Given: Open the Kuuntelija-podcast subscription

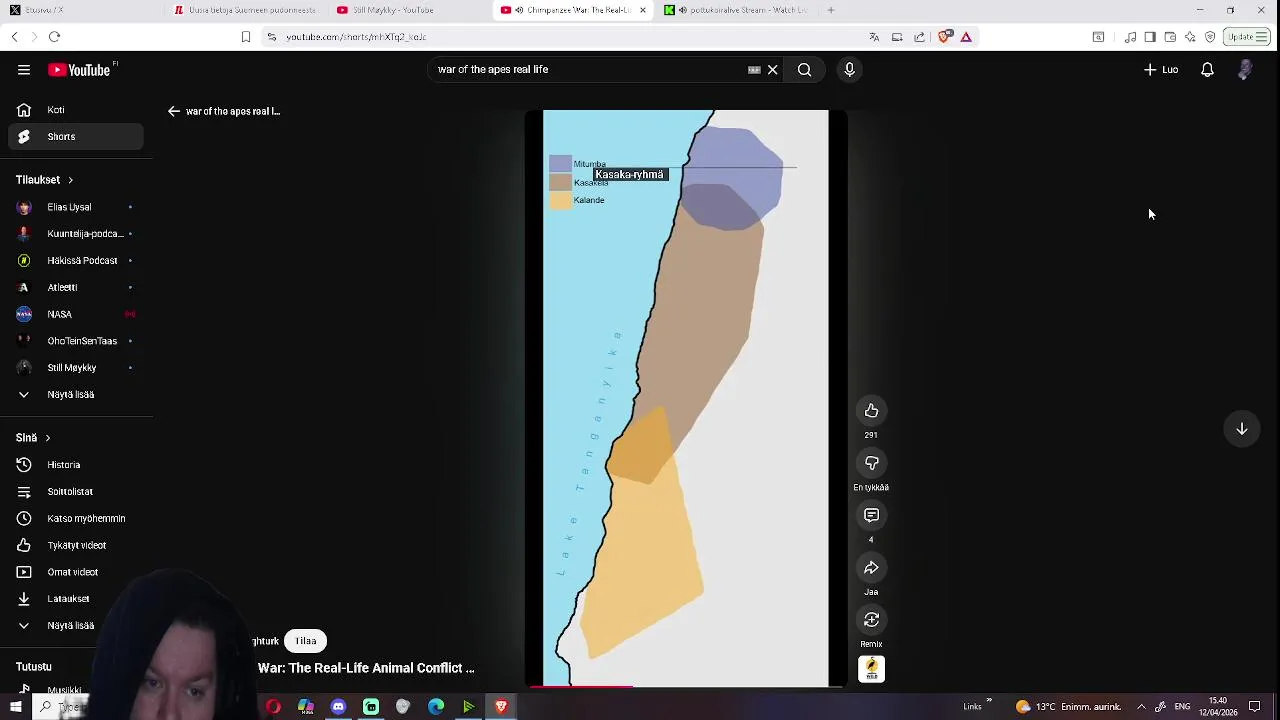Looking at the screenshot, I should (76, 234).
